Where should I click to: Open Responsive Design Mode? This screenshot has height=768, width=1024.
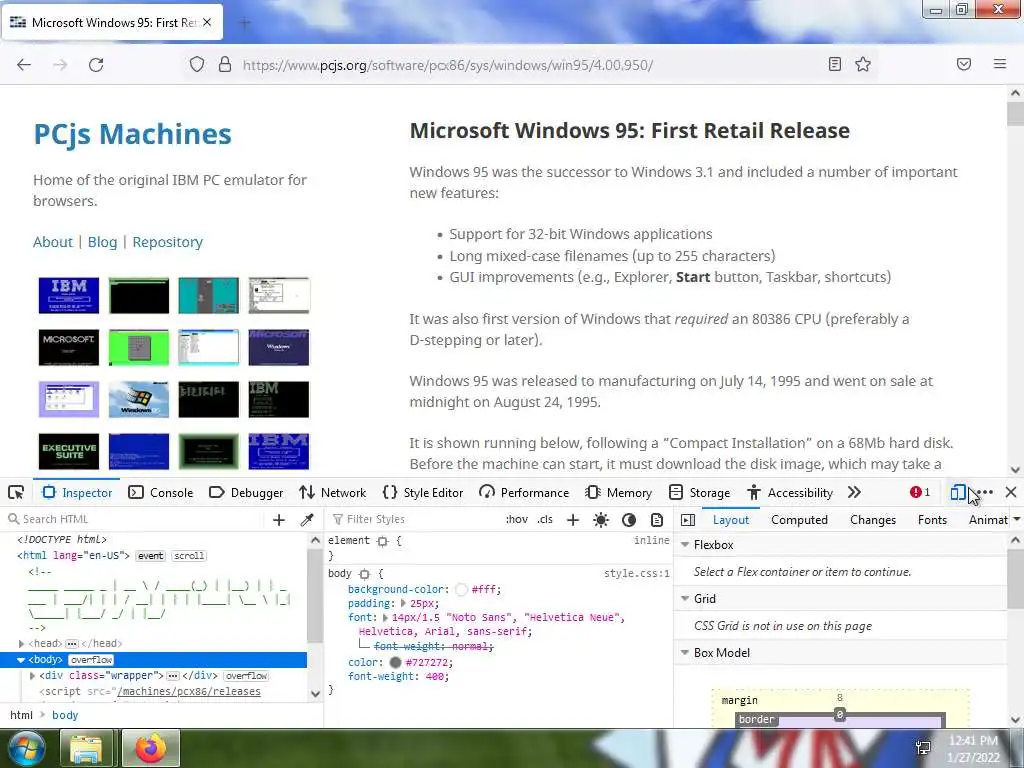click(x=957, y=492)
